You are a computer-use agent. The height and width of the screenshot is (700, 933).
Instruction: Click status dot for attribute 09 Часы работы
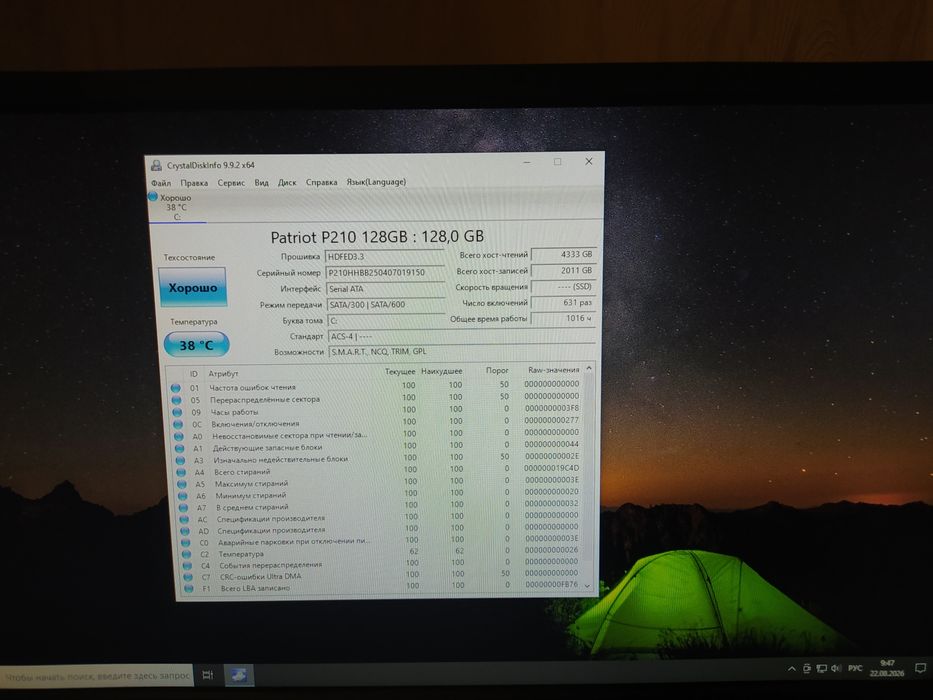tap(177, 412)
